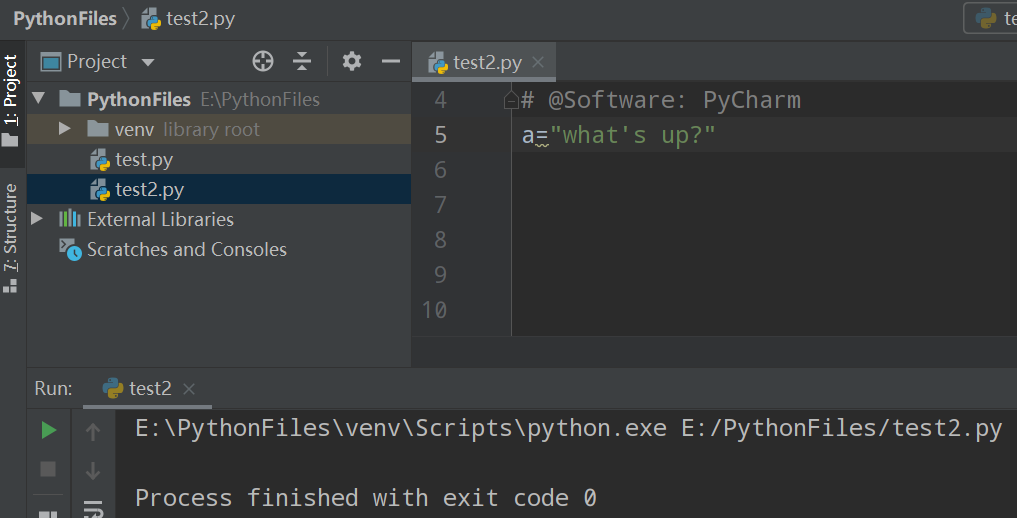Screen dimensions: 1017x518
Task: Click the collapse all icon in Project panel
Action: tap(302, 62)
